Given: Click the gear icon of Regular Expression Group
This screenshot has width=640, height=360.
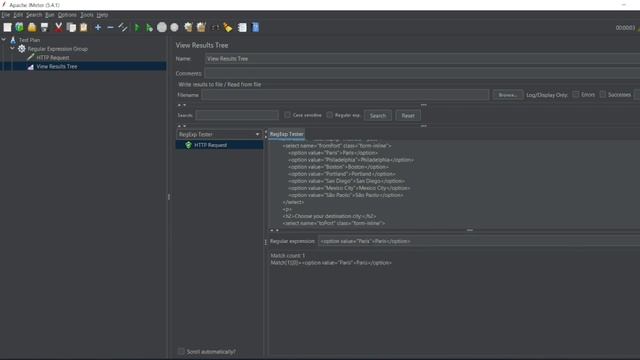Looking at the screenshot, I should [x=22, y=49].
